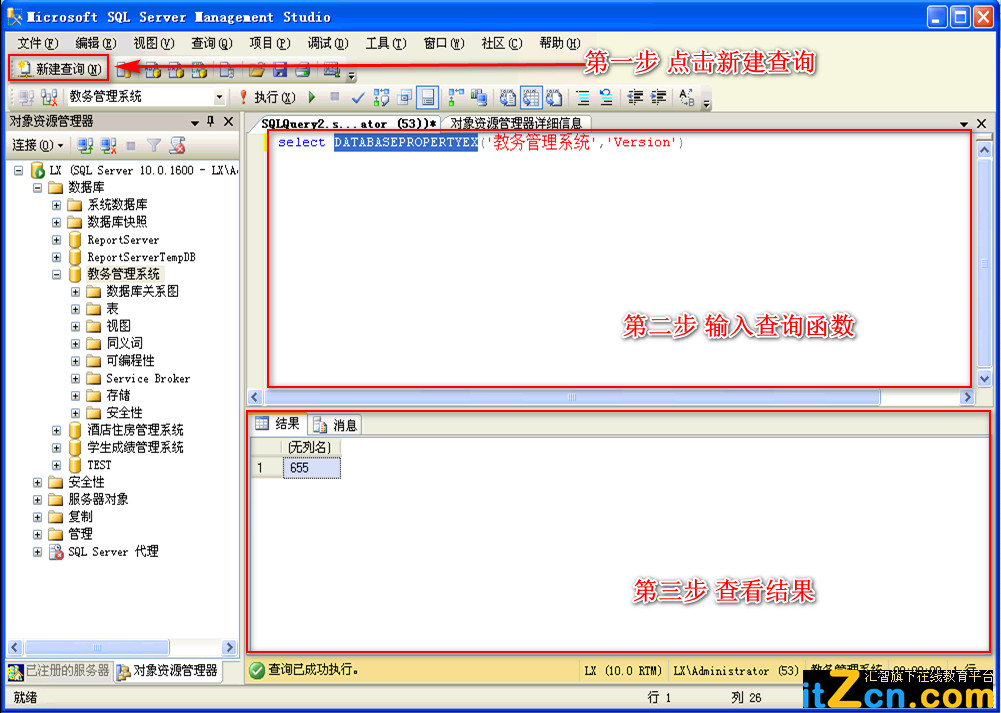1001x713 pixels.
Task: Switch to 对象资源管理器详细信息 tab
Action: click(x=516, y=123)
